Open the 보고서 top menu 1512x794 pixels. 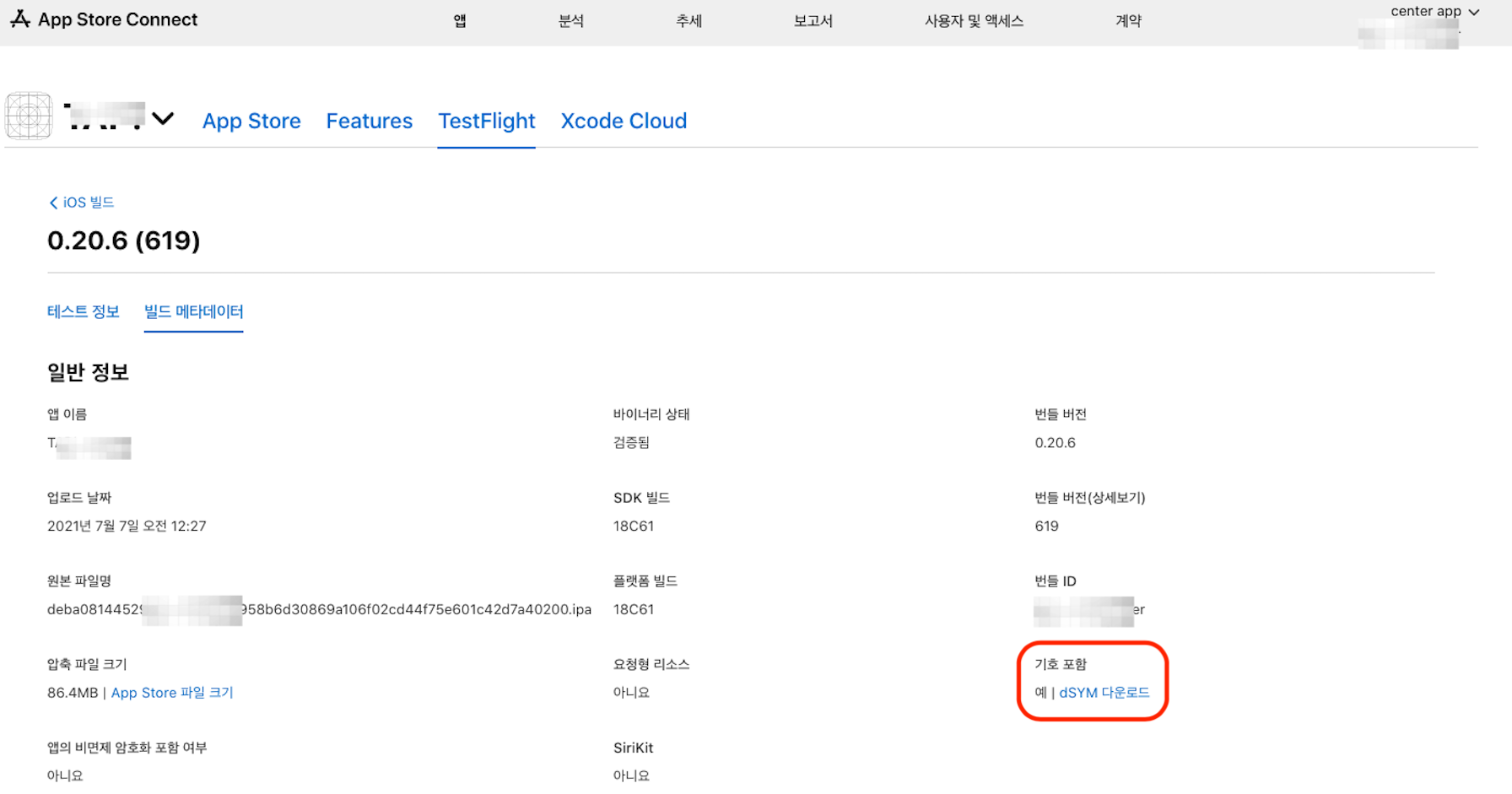coord(813,20)
